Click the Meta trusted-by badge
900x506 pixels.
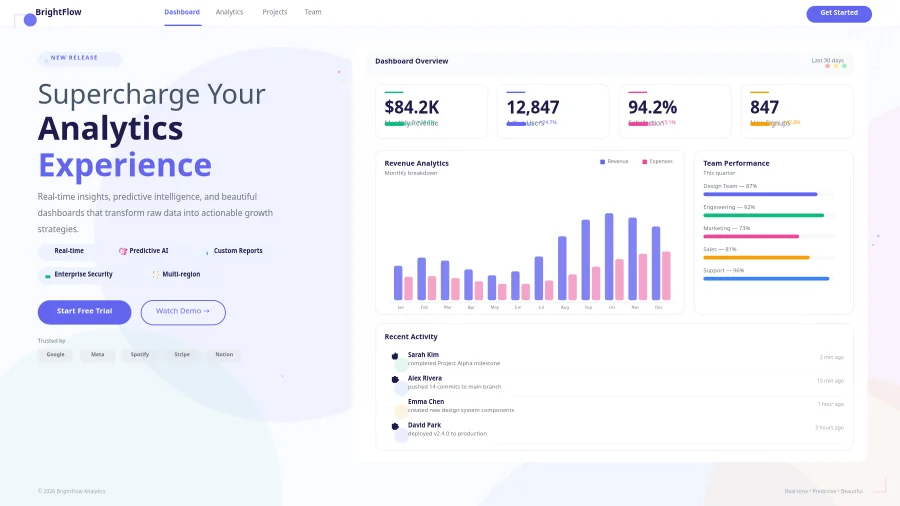coord(98,355)
